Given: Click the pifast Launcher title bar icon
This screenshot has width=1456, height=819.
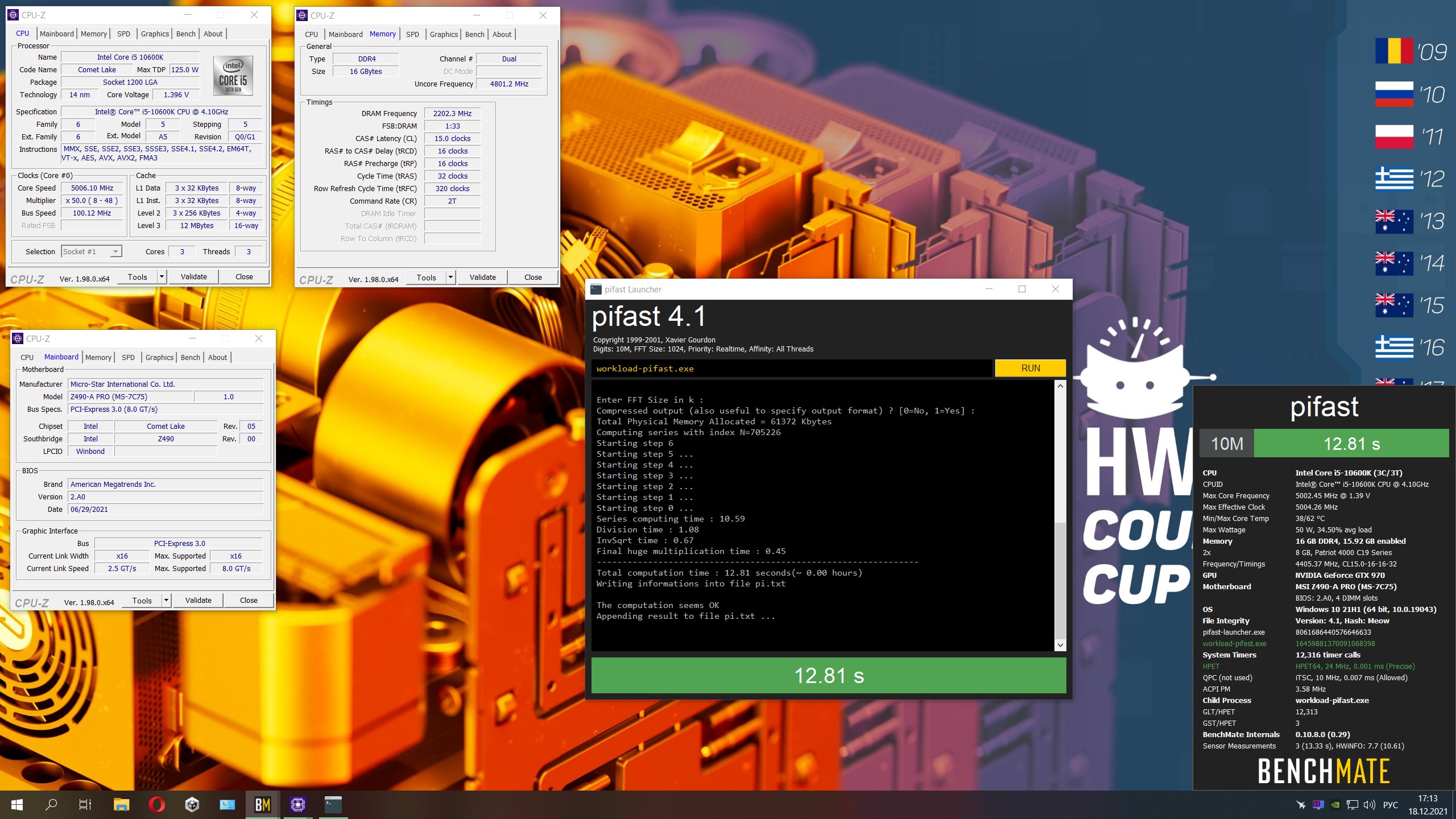Looking at the screenshot, I should (596, 289).
